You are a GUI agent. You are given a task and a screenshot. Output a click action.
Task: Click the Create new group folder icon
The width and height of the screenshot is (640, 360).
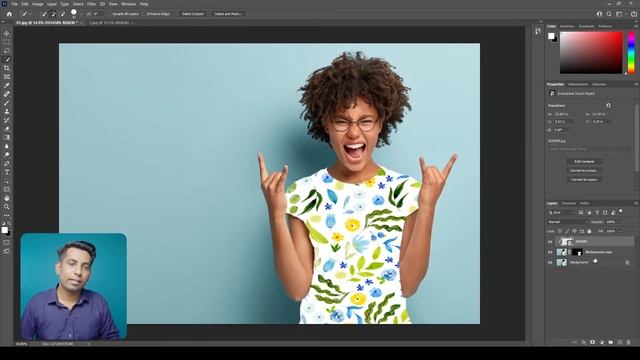pos(611,342)
